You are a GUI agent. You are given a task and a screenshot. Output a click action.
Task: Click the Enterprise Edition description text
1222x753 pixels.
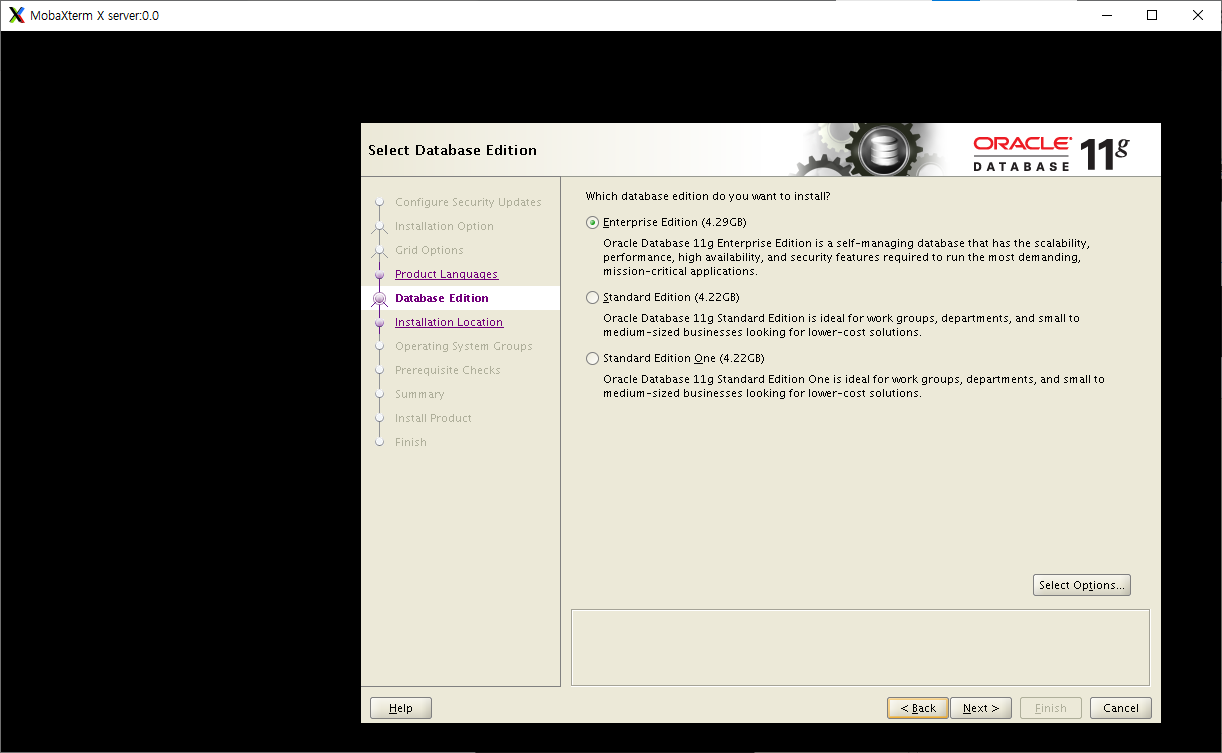coord(846,257)
